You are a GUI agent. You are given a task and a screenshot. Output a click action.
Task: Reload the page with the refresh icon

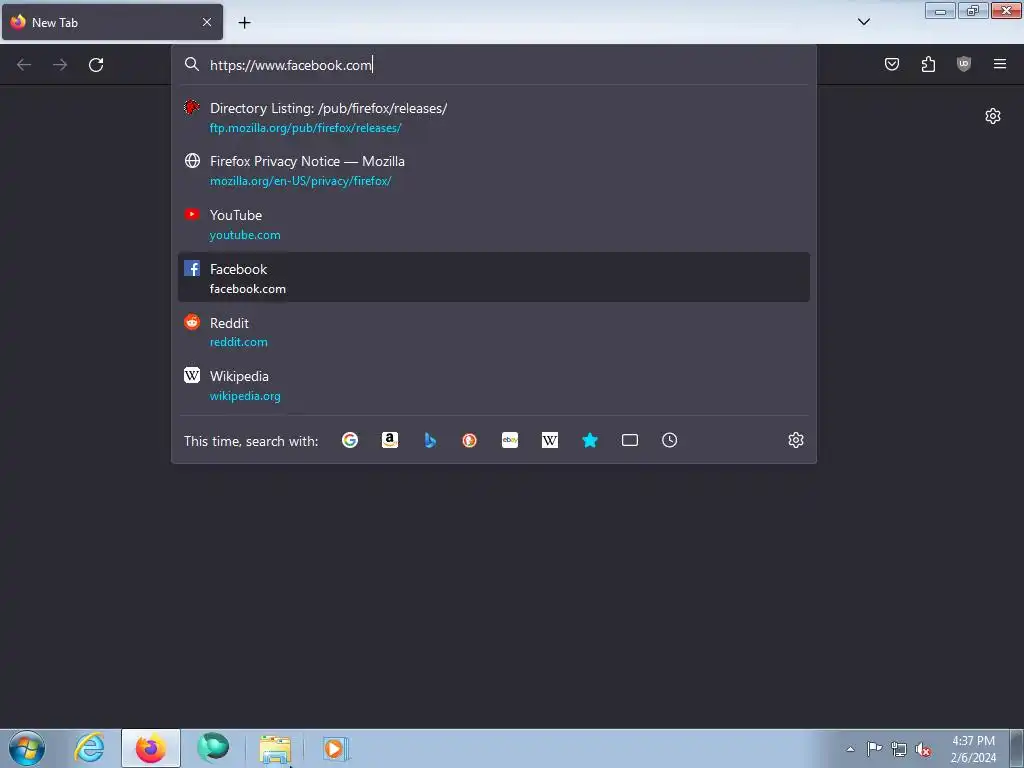96,65
